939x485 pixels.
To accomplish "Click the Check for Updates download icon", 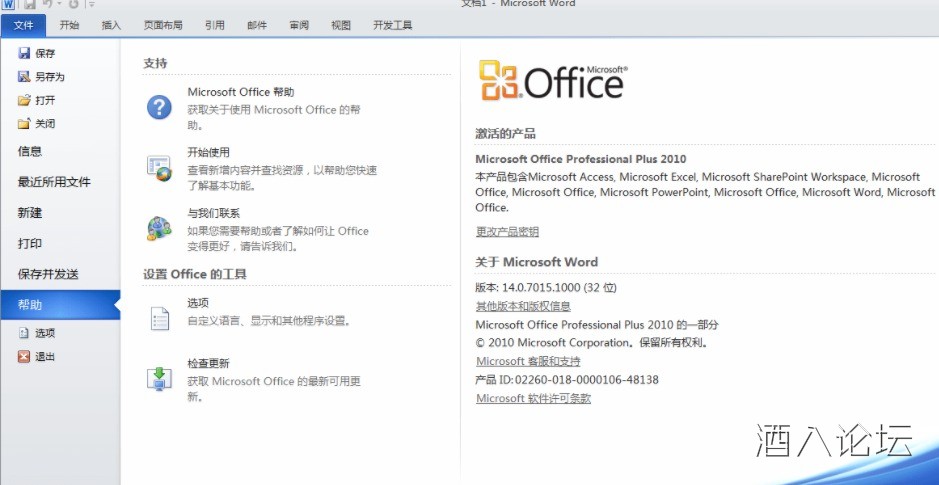I will pos(159,378).
